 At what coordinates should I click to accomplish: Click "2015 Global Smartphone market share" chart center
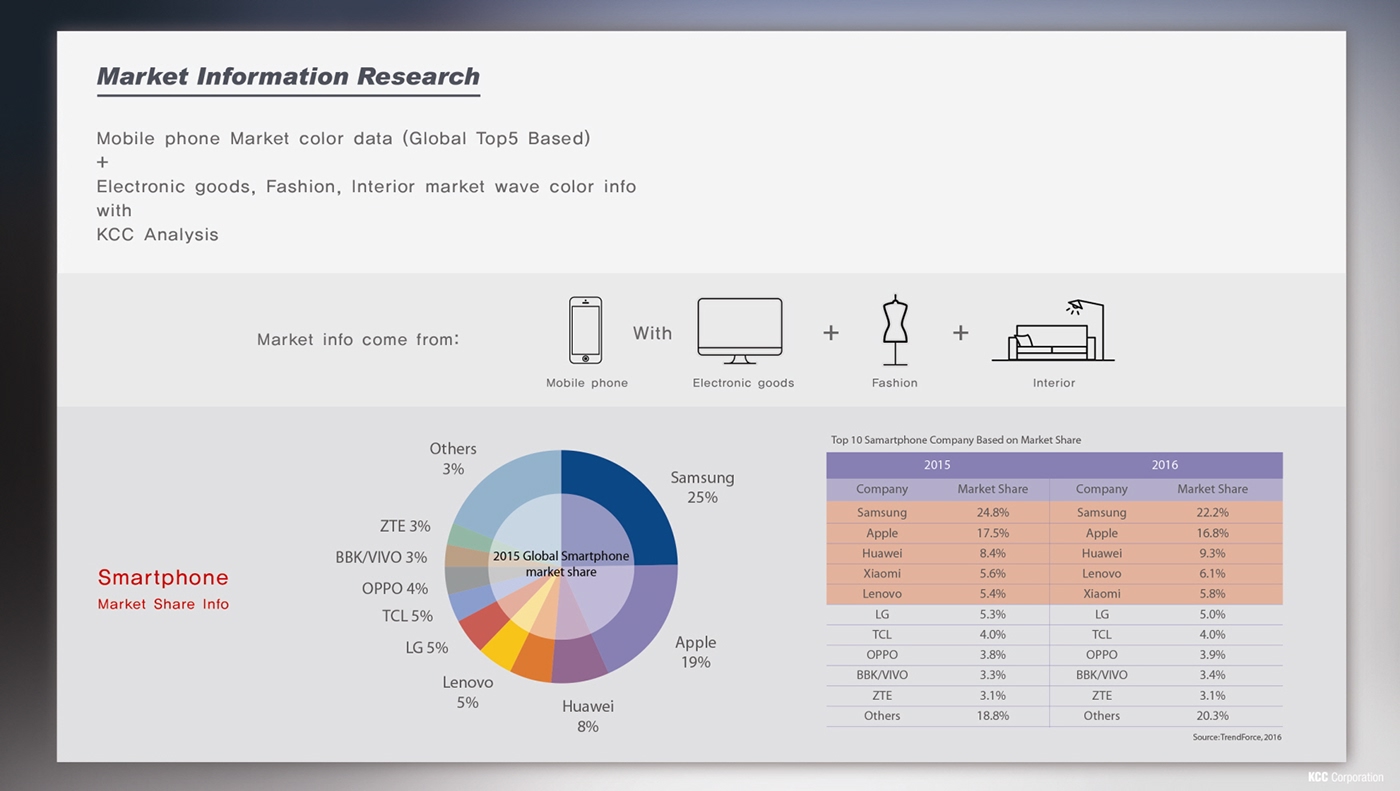pyautogui.click(x=561, y=564)
